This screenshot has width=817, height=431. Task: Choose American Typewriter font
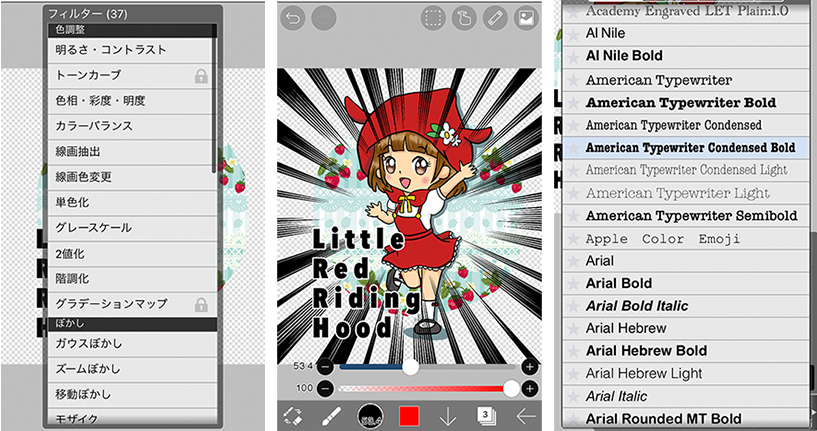point(686,80)
